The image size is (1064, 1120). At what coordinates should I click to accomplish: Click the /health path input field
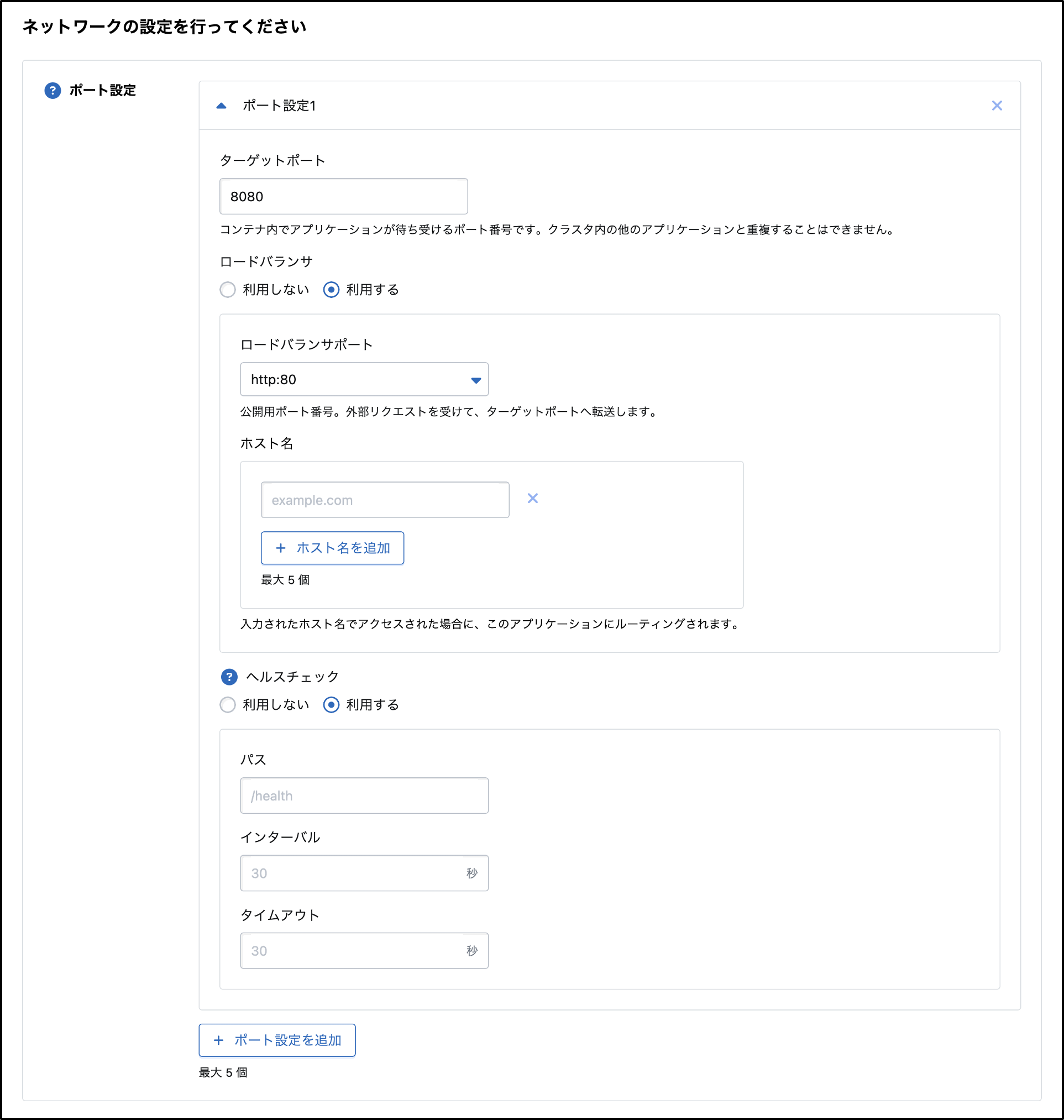point(364,795)
